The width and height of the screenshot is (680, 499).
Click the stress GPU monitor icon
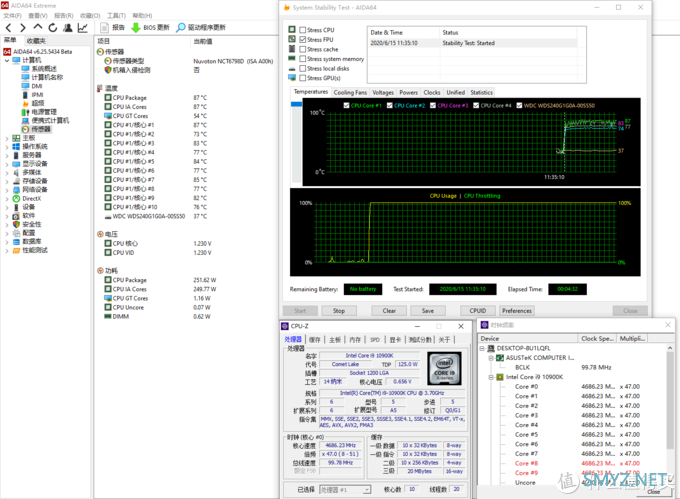[292, 78]
